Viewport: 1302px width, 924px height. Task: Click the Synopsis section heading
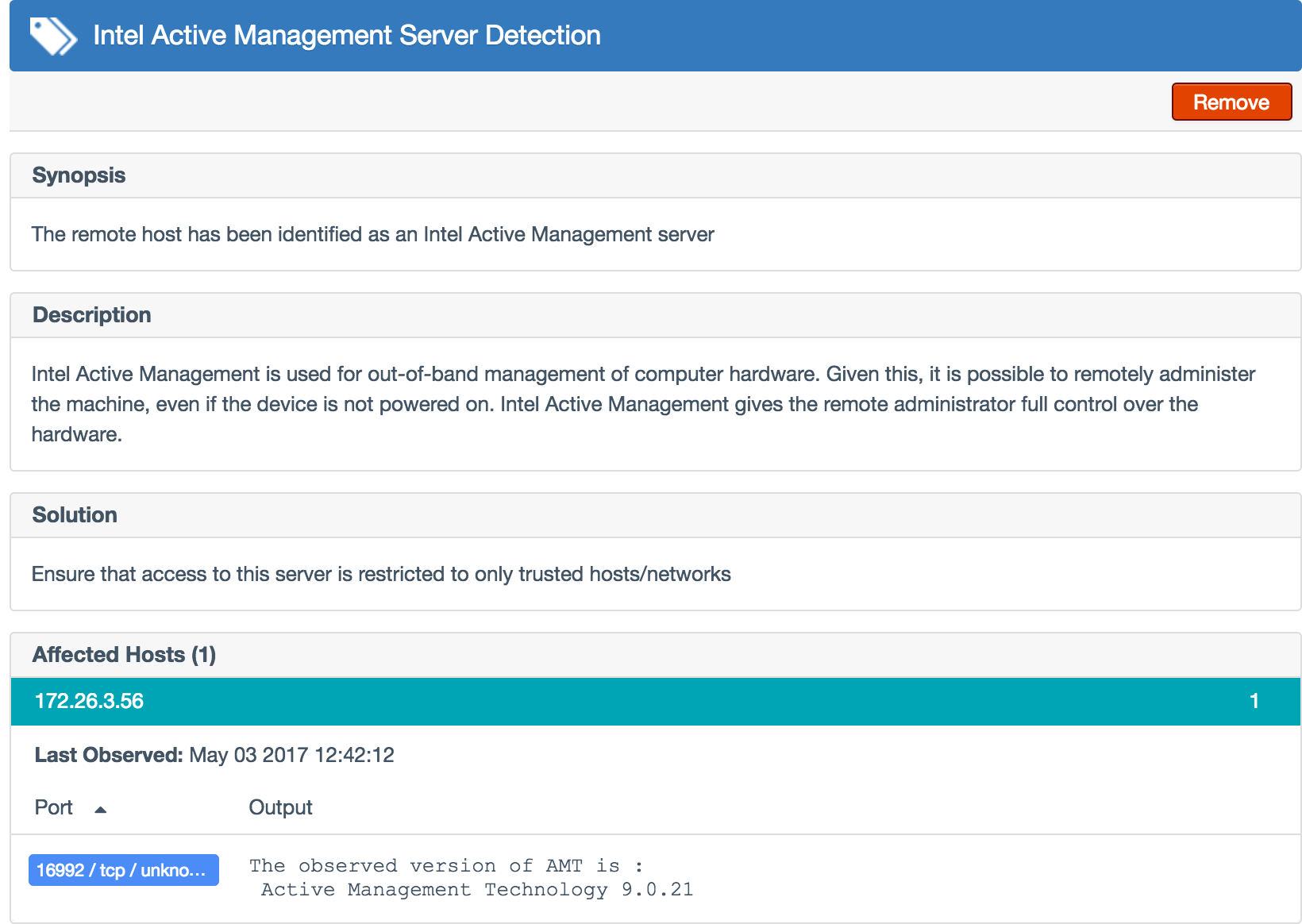79,175
